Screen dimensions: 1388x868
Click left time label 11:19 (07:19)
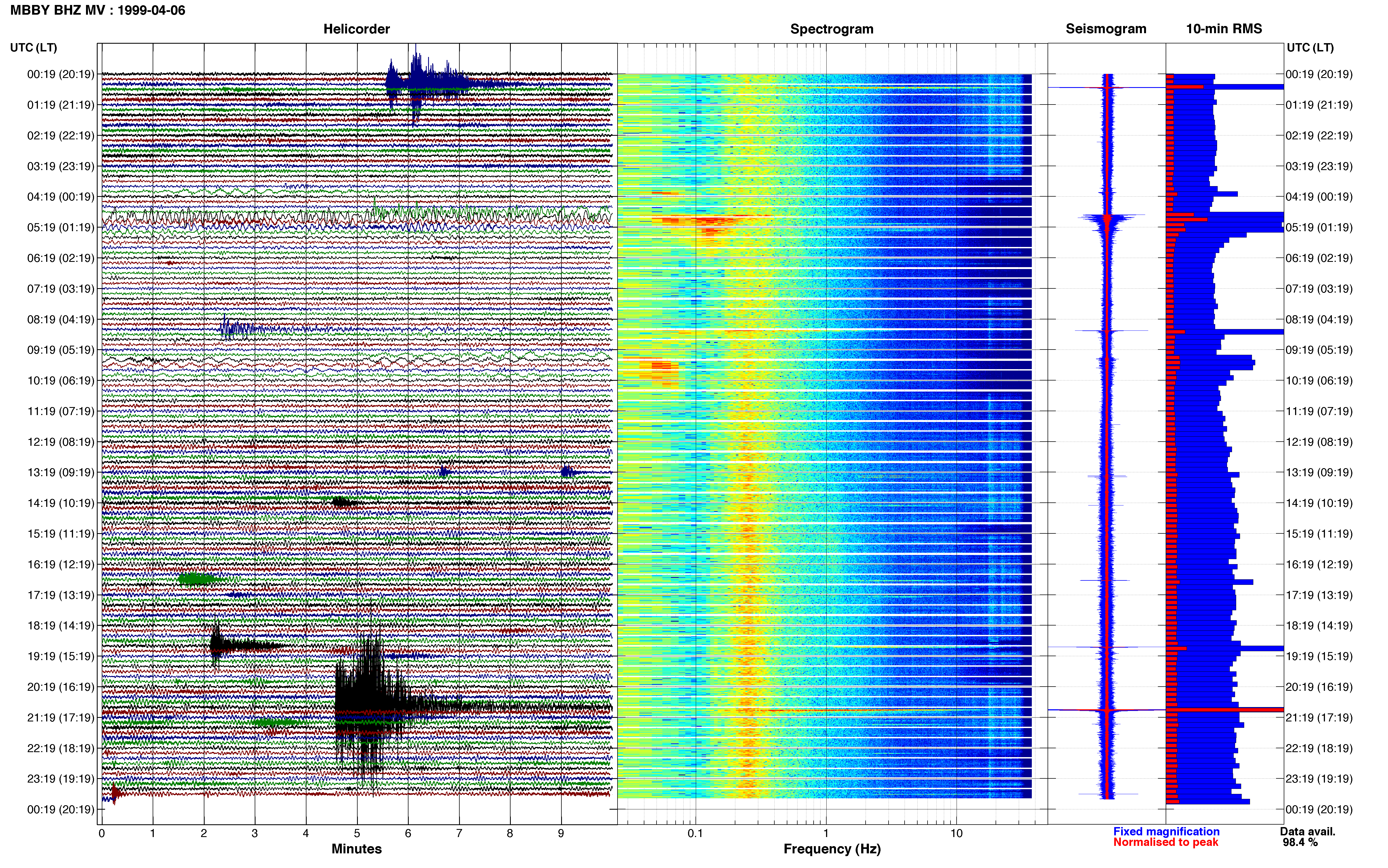61,411
